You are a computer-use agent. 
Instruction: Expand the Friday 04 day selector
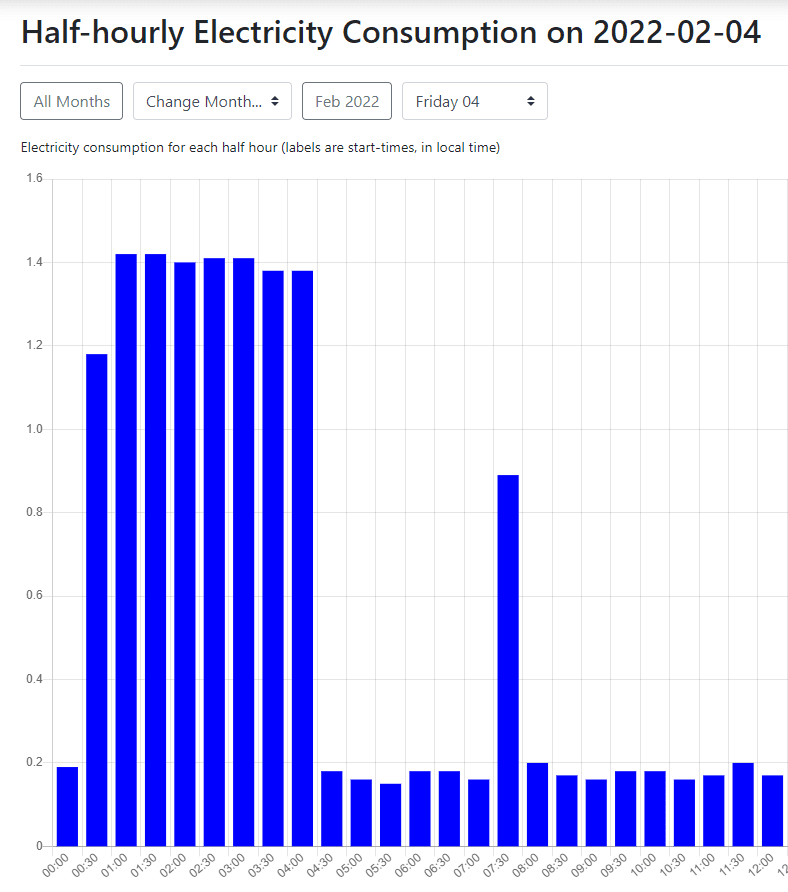(474, 101)
